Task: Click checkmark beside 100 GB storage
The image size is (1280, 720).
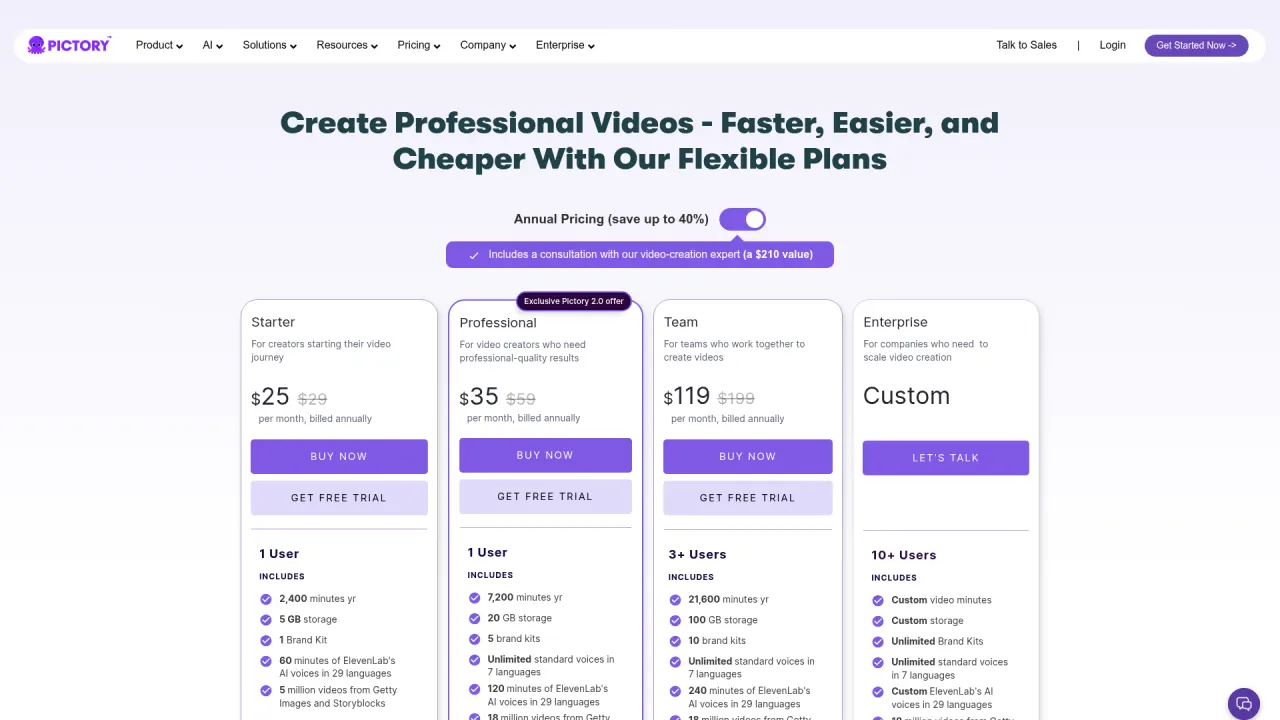Action: [x=675, y=620]
